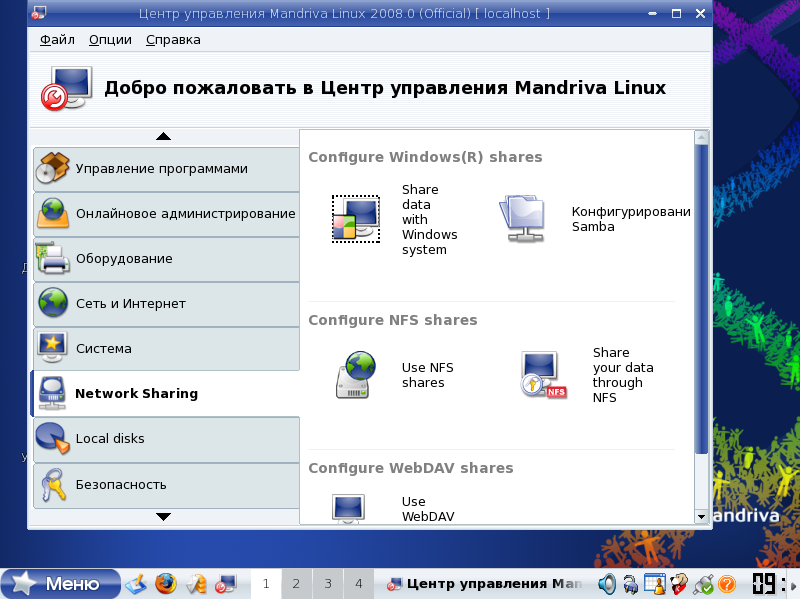Select the Local disks category
This screenshot has width=801, height=601.
click(x=167, y=439)
